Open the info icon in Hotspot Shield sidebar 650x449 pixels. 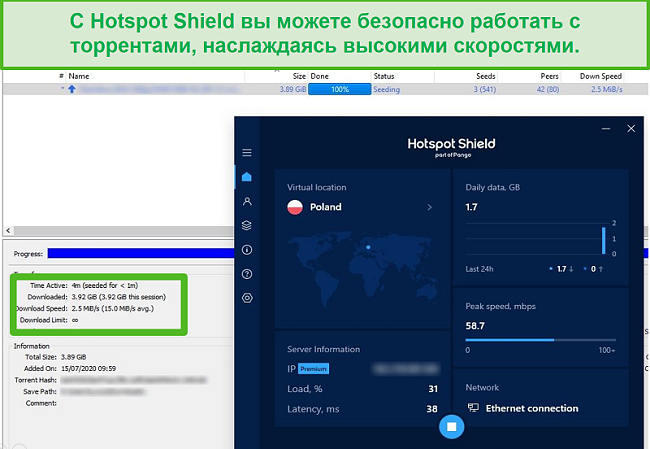point(247,250)
